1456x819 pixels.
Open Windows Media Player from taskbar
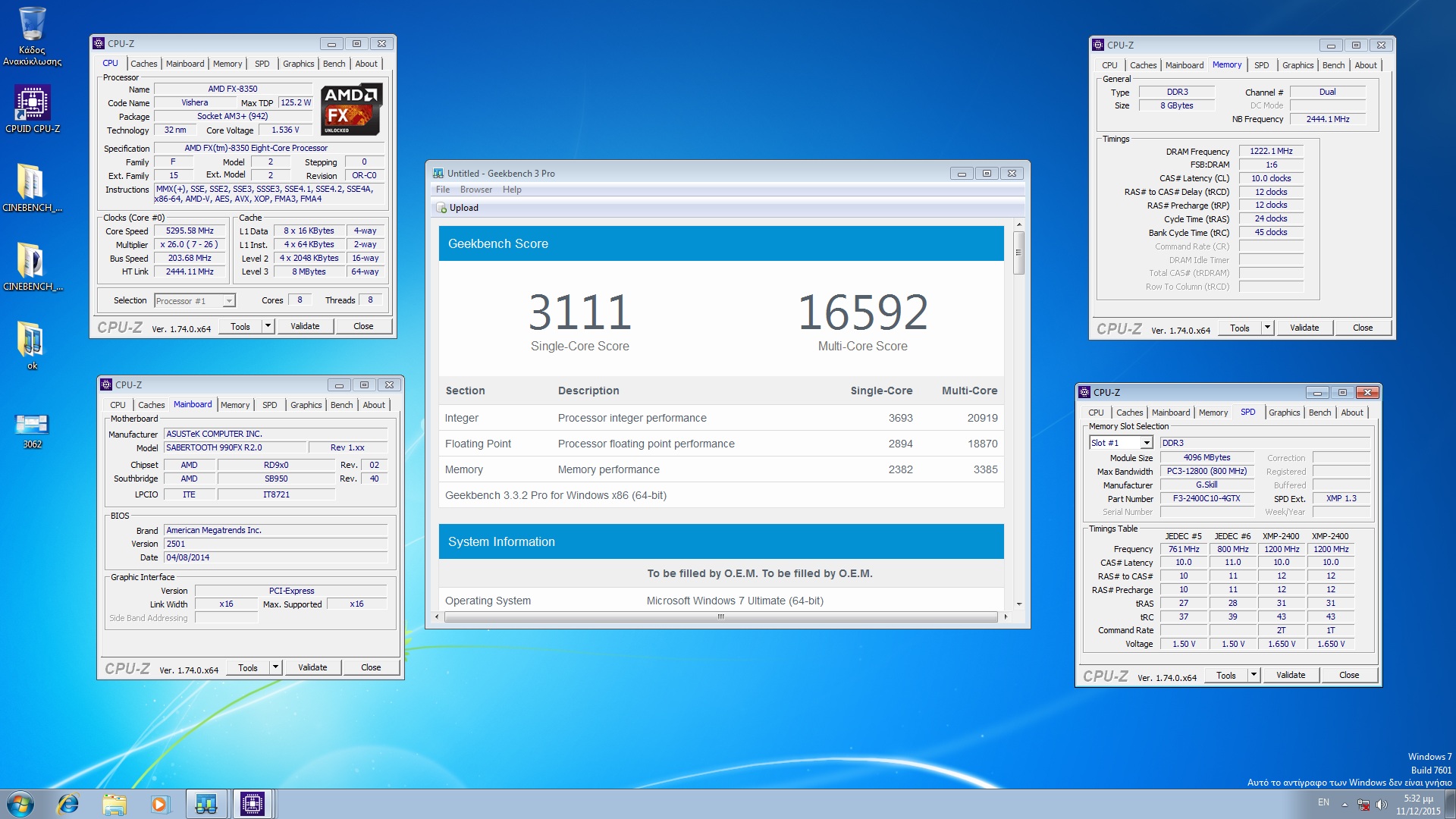(159, 804)
